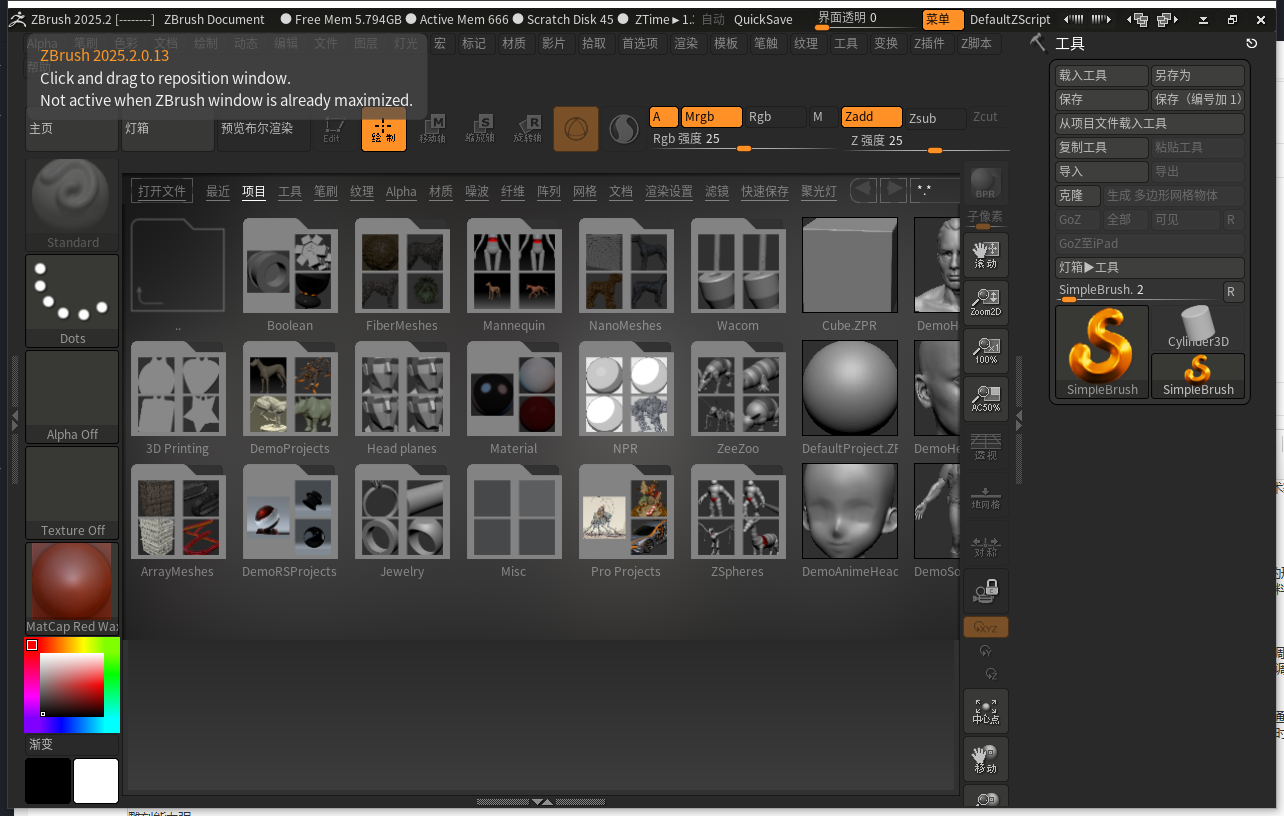Image resolution: width=1284 pixels, height=816 pixels.
Task: Click QuickSave in the title bar
Action: (763, 19)
